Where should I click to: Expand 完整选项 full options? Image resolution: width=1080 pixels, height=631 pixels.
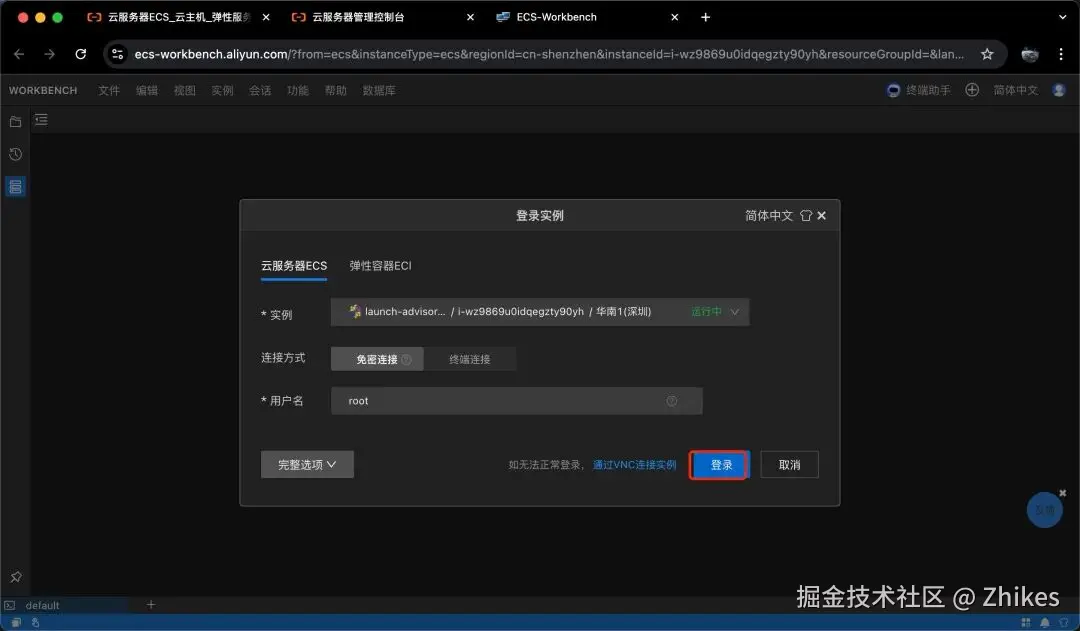[x=307, y=464]
